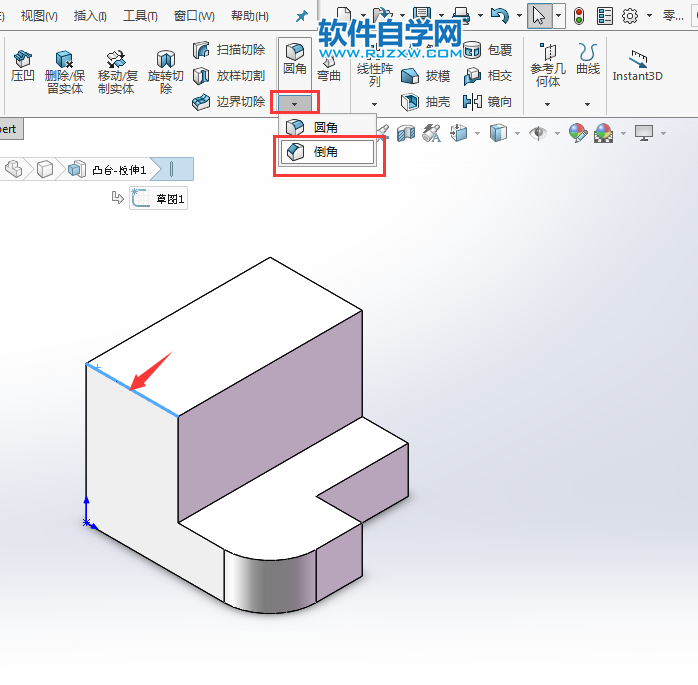This screenshot has height=685, width=698.
Task: Open the Shell (抽壳) tool
Action: point(426,102)
